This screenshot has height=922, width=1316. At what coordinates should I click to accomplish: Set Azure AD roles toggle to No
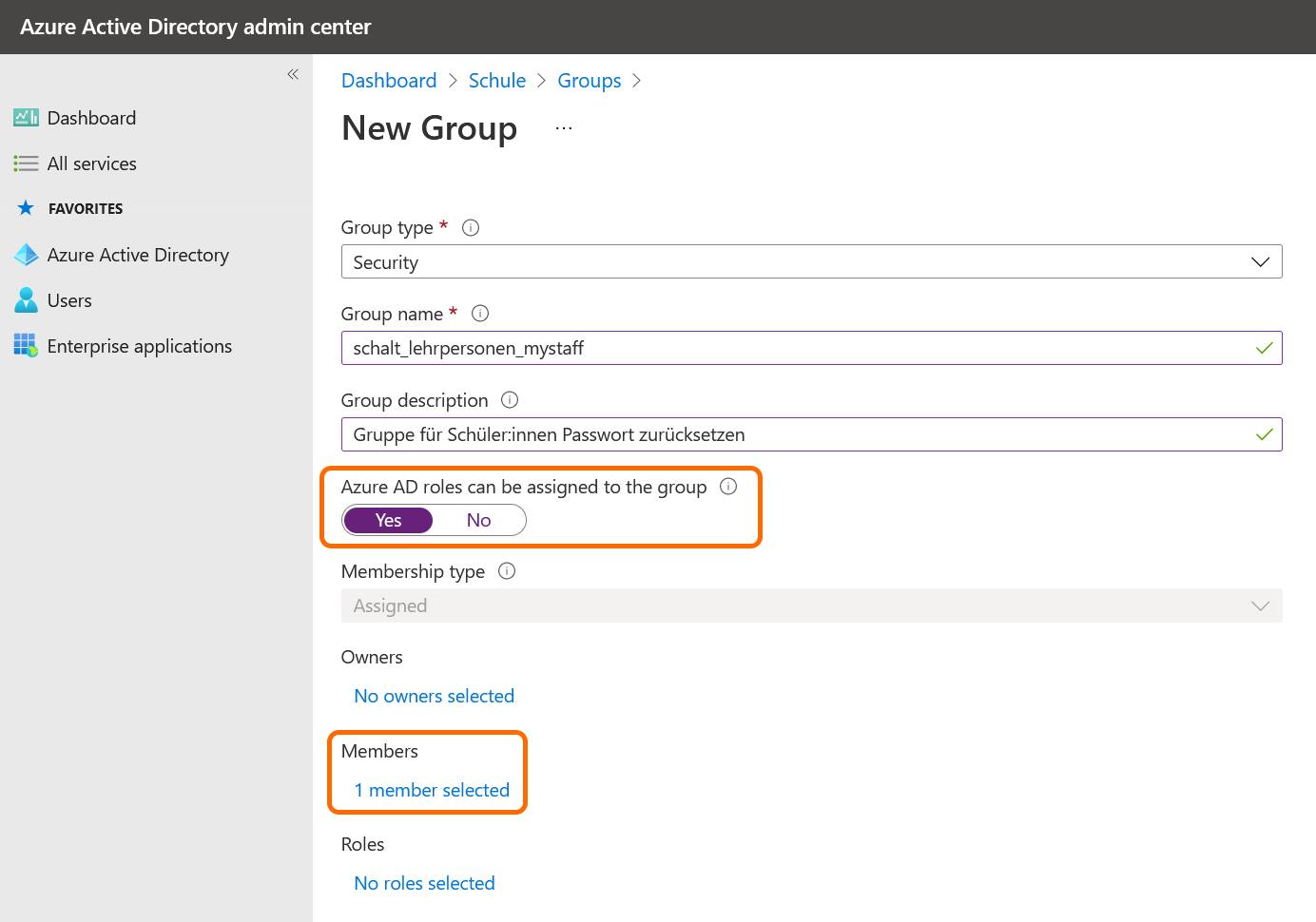point(478,521)
